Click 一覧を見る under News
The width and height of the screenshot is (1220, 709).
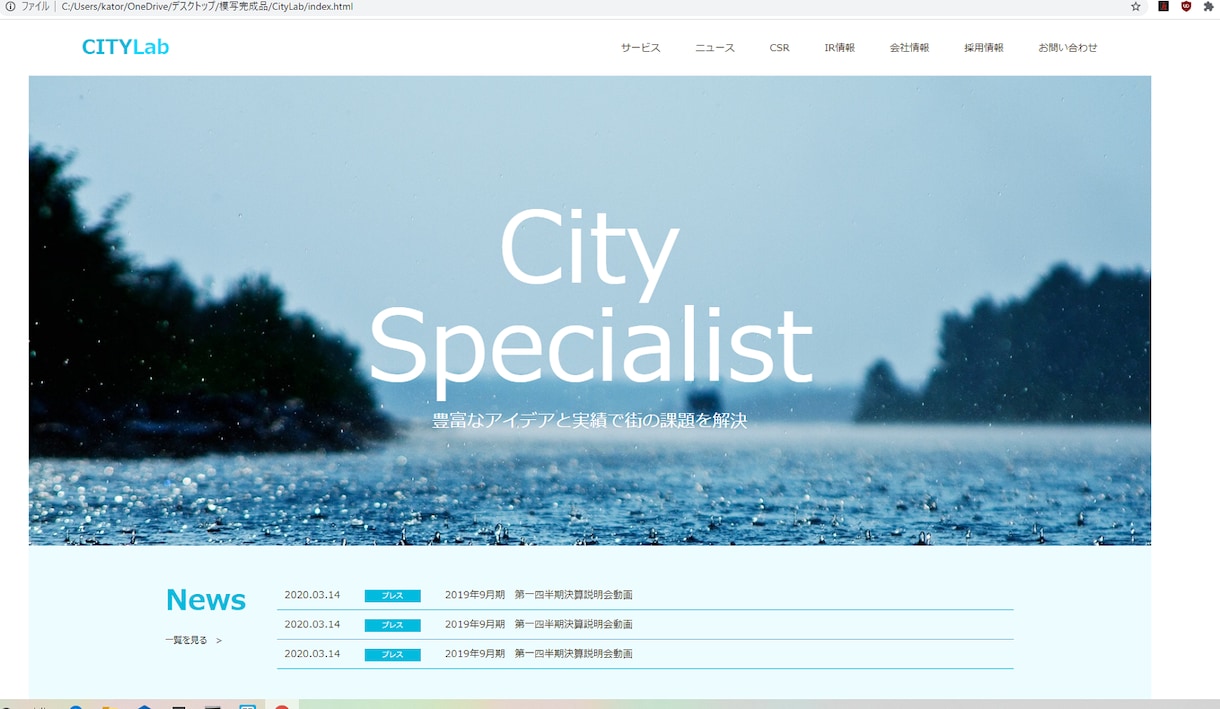193,640
